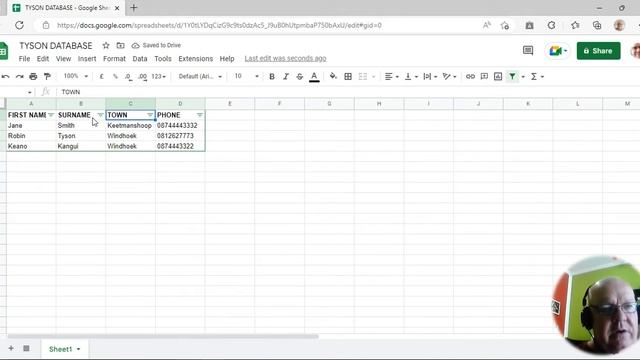The width and height of the screenshot is (640, 360).
Task: Open text rotation options
Action: 449,76
